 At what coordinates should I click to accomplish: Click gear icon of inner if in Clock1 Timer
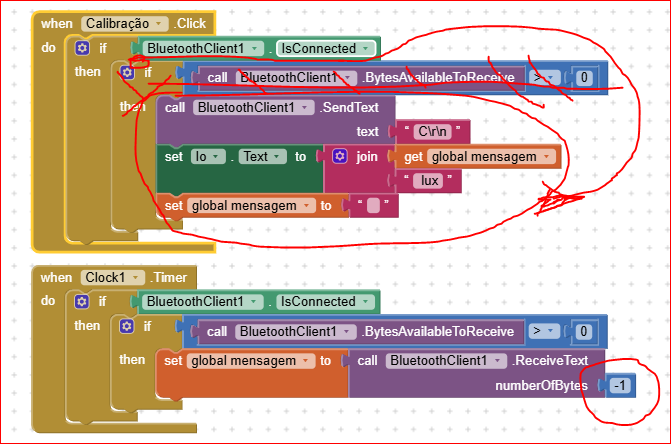[128, 326]
